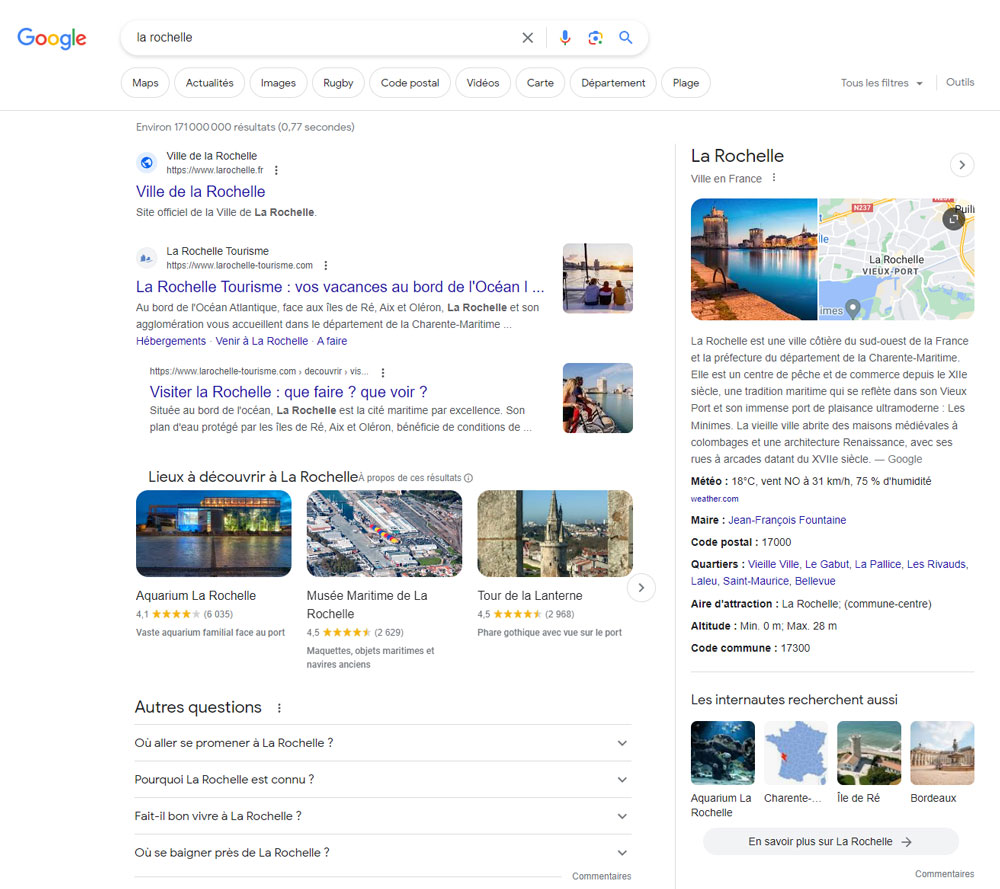The image size is (1000, 889).
Task: Select the Code postal filter chip
Action: 410,83
